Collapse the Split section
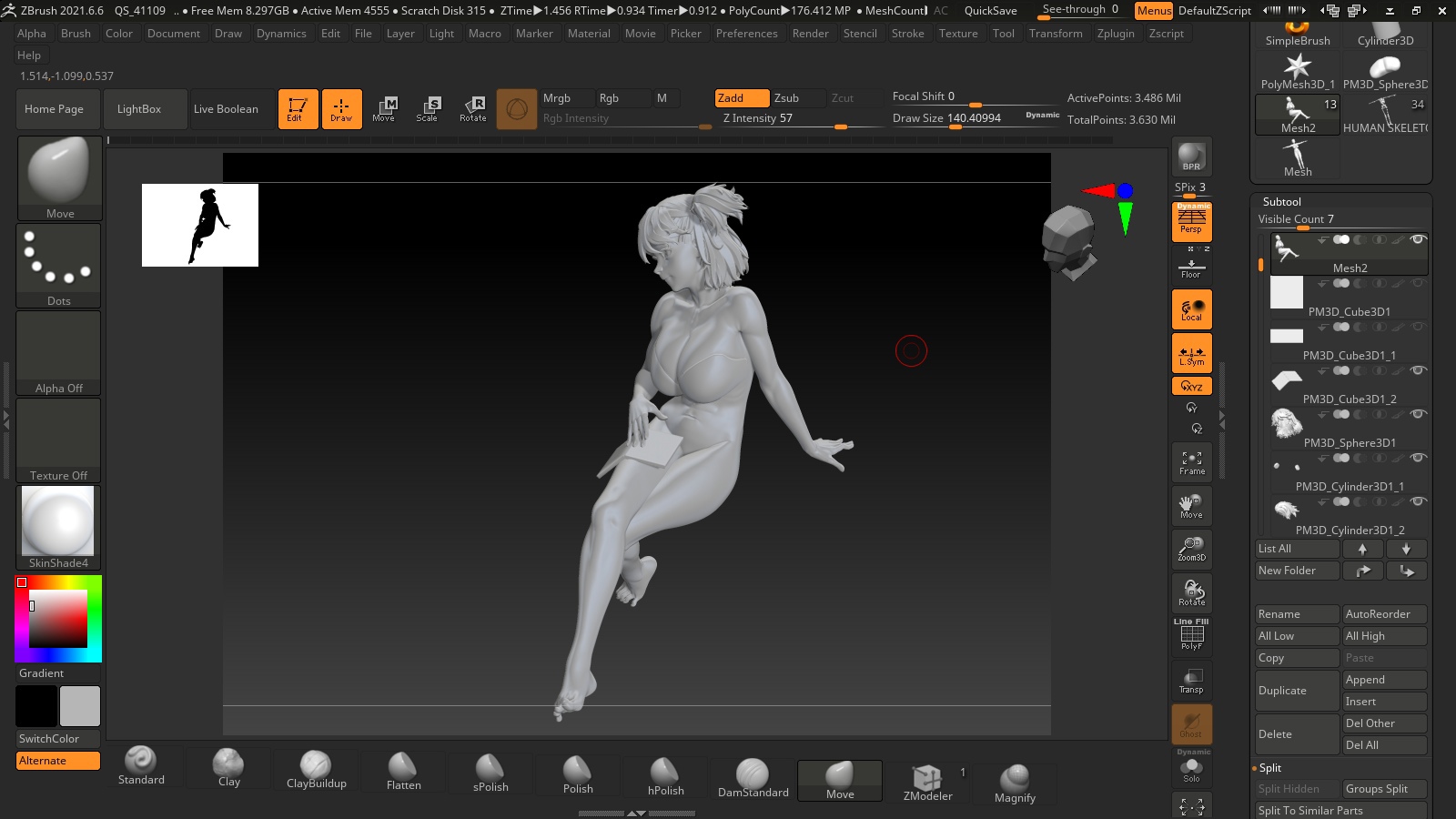This screenshot has width=1456, height=819. pos(1270,768)
